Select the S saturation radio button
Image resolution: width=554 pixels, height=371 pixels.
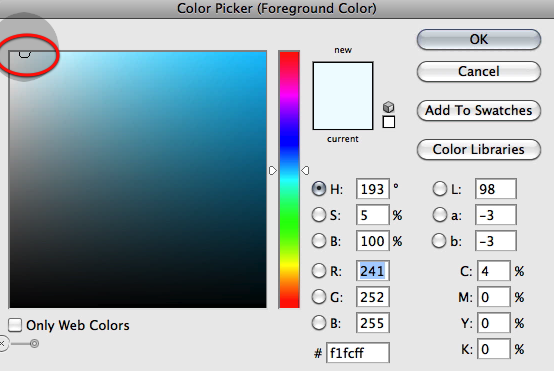click(319, 215)
